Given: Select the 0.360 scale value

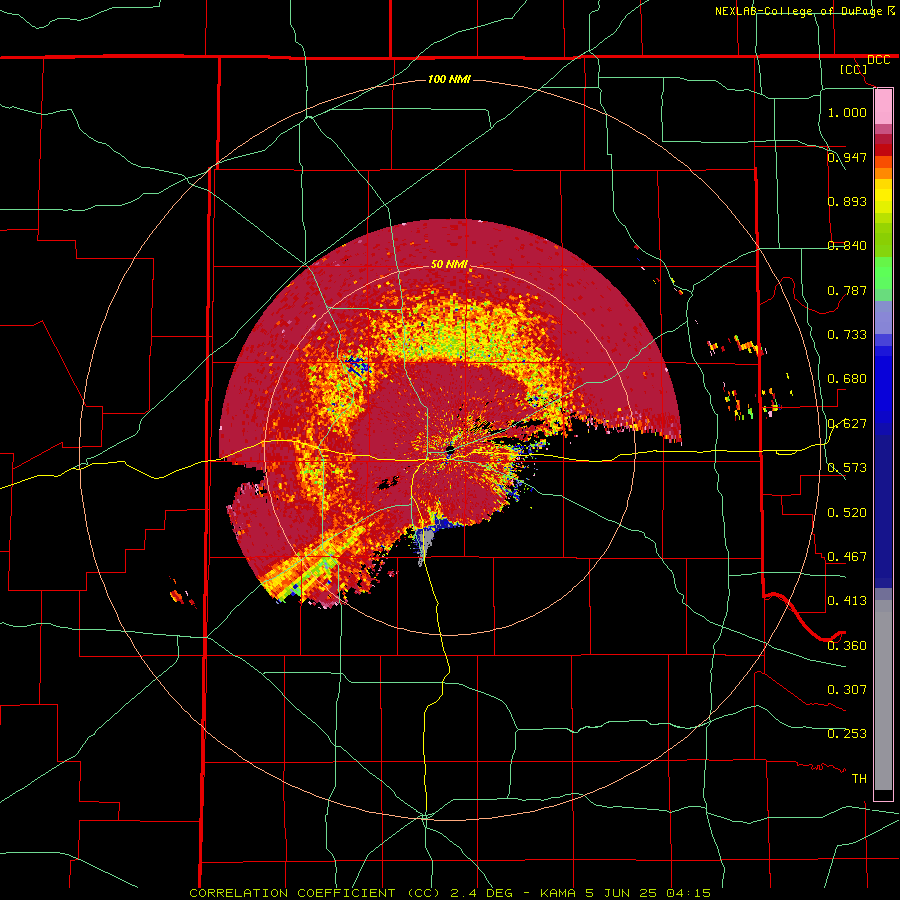Looking at the screenshot, I should pyautogui.click(x=847, y=645).
